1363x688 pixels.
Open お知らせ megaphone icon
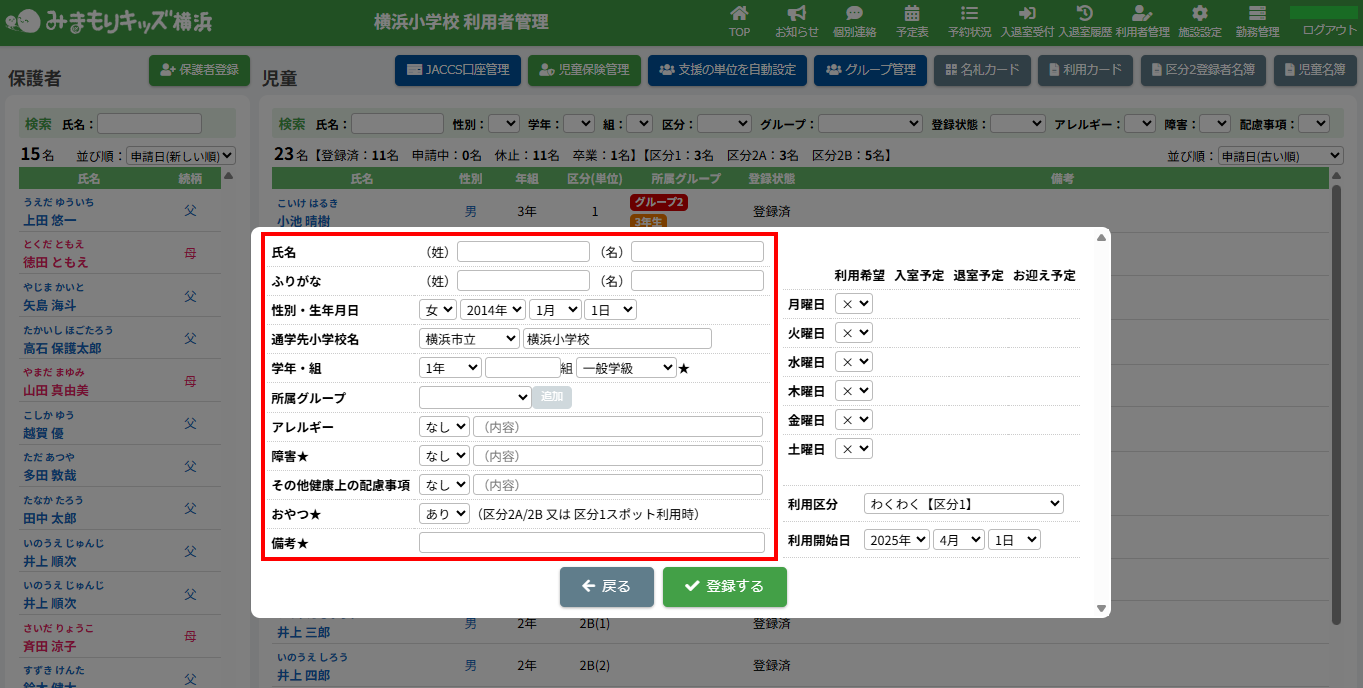(796, 14)
